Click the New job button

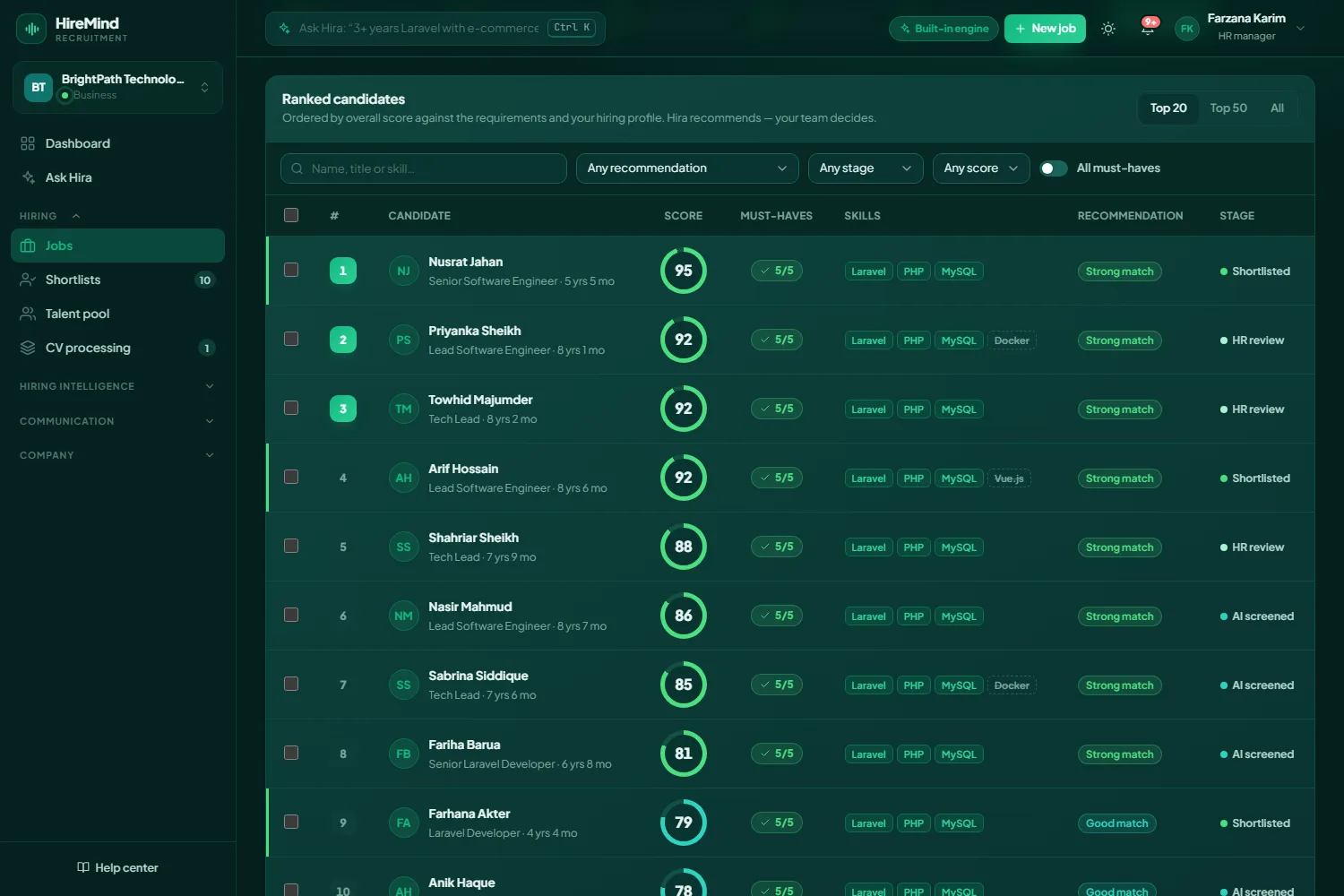[x=1045, y=29]
